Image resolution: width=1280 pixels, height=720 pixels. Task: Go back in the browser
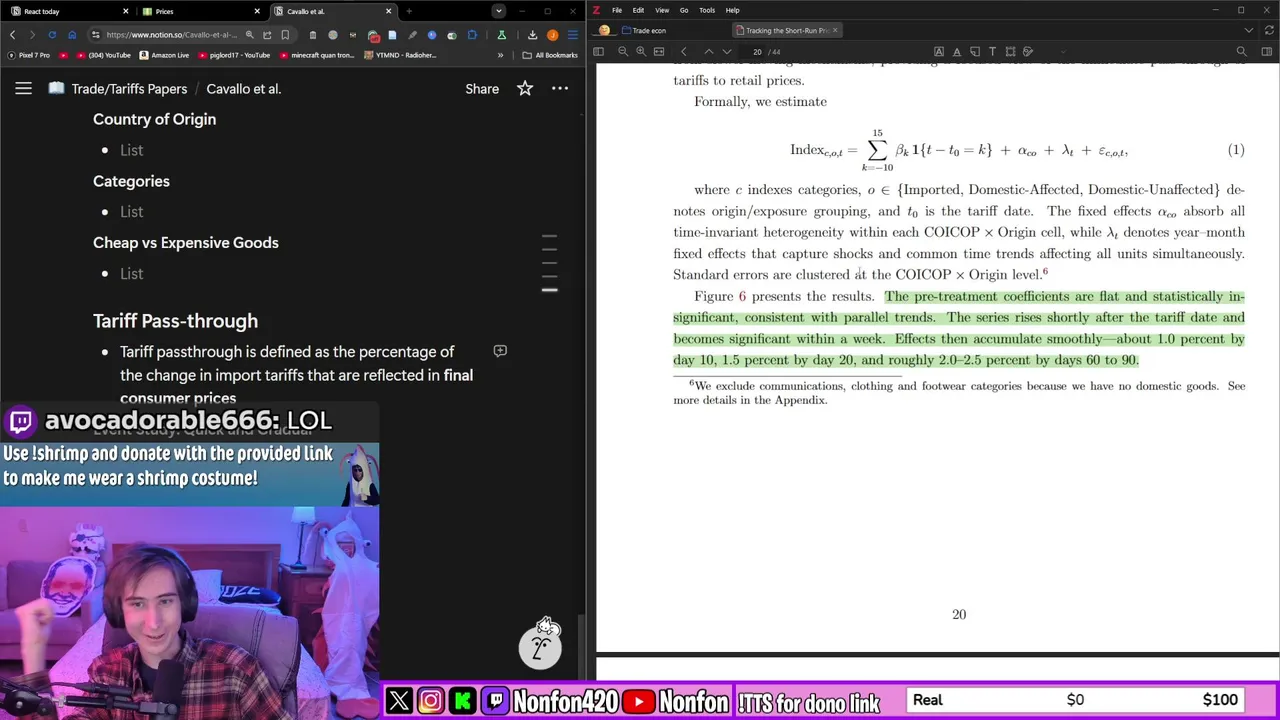point(13,35)
